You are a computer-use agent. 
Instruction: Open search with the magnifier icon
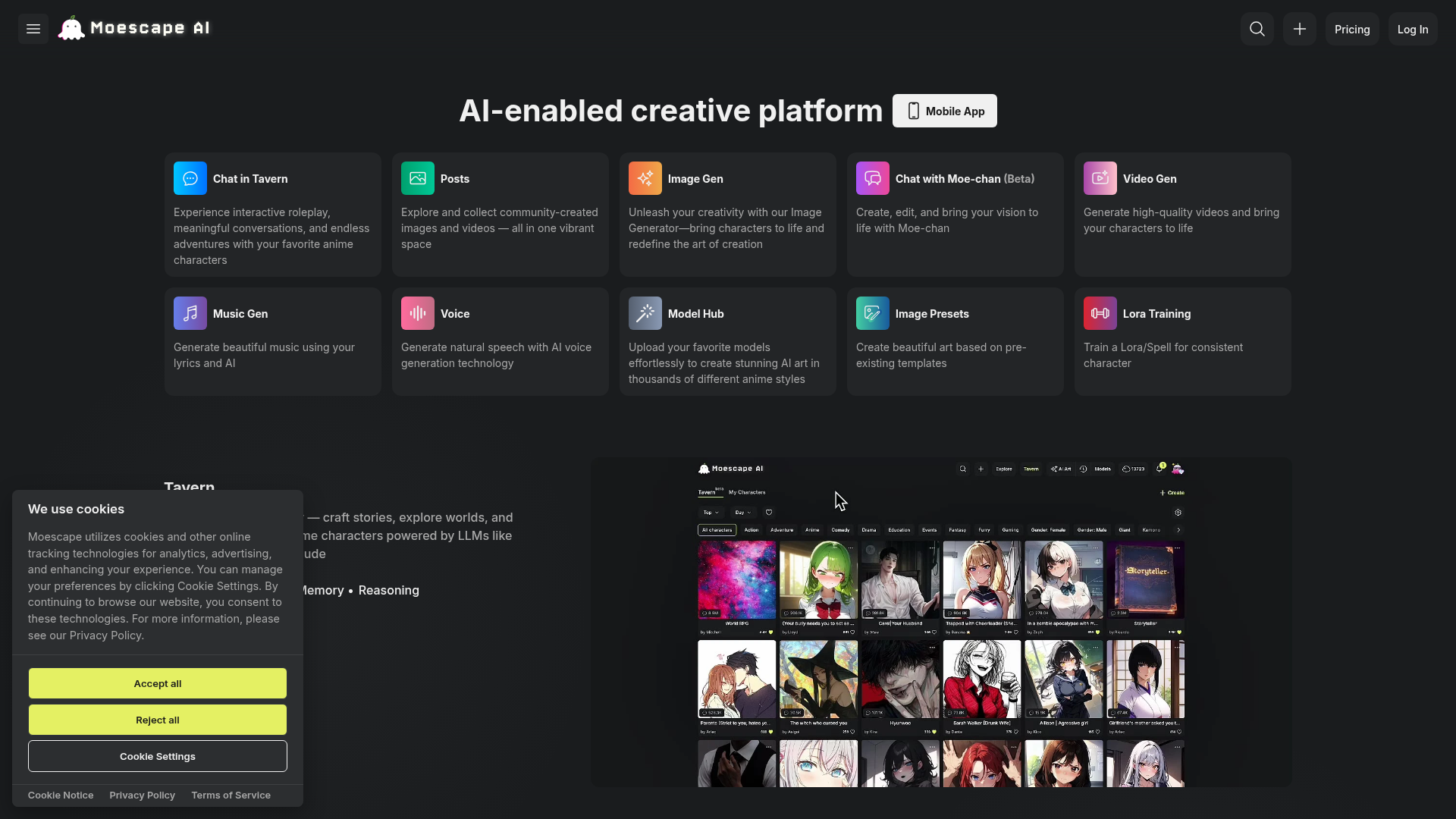(1257, 29)
